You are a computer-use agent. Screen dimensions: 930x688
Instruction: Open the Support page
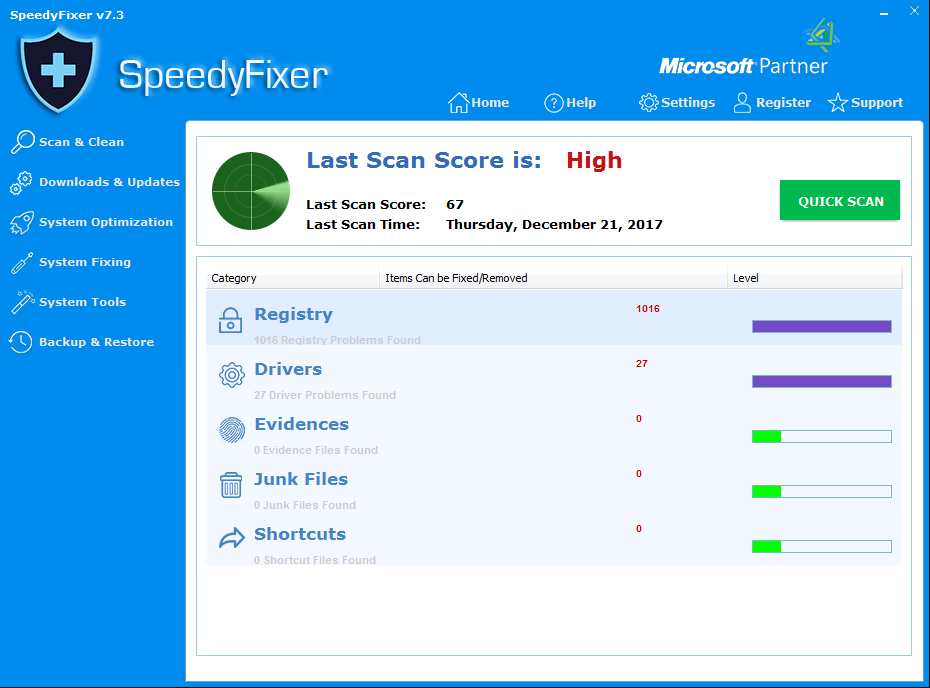click(865, 103)
